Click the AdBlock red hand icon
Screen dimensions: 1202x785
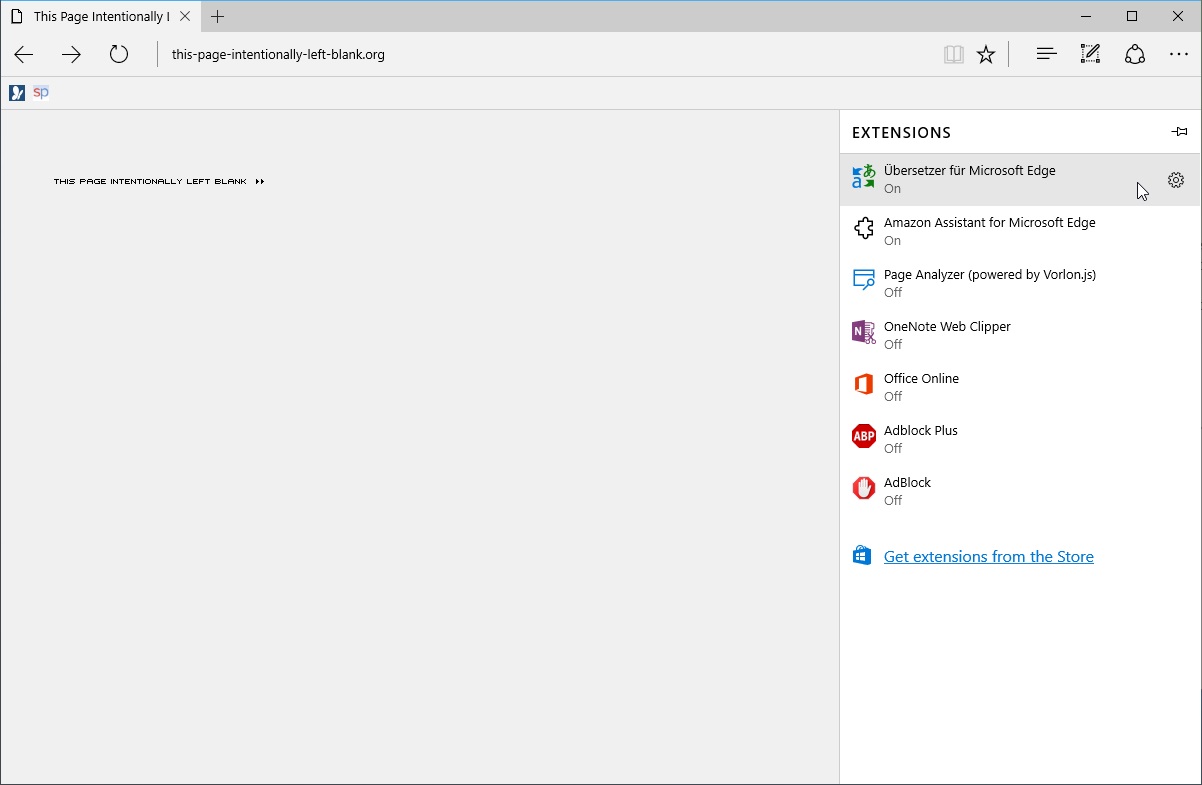(x=863, y=488)
